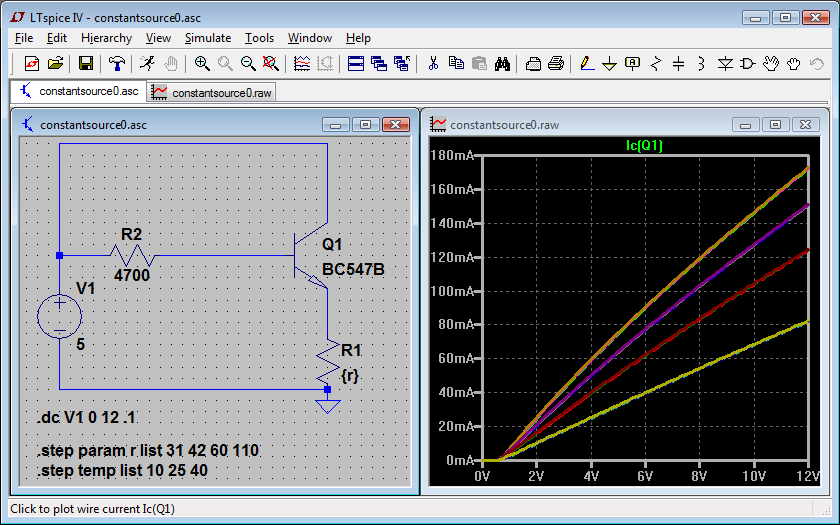Cascade windows toolbar icon
Image resolution: width=840 pixels, height=525 pixels.
point(379,64)
